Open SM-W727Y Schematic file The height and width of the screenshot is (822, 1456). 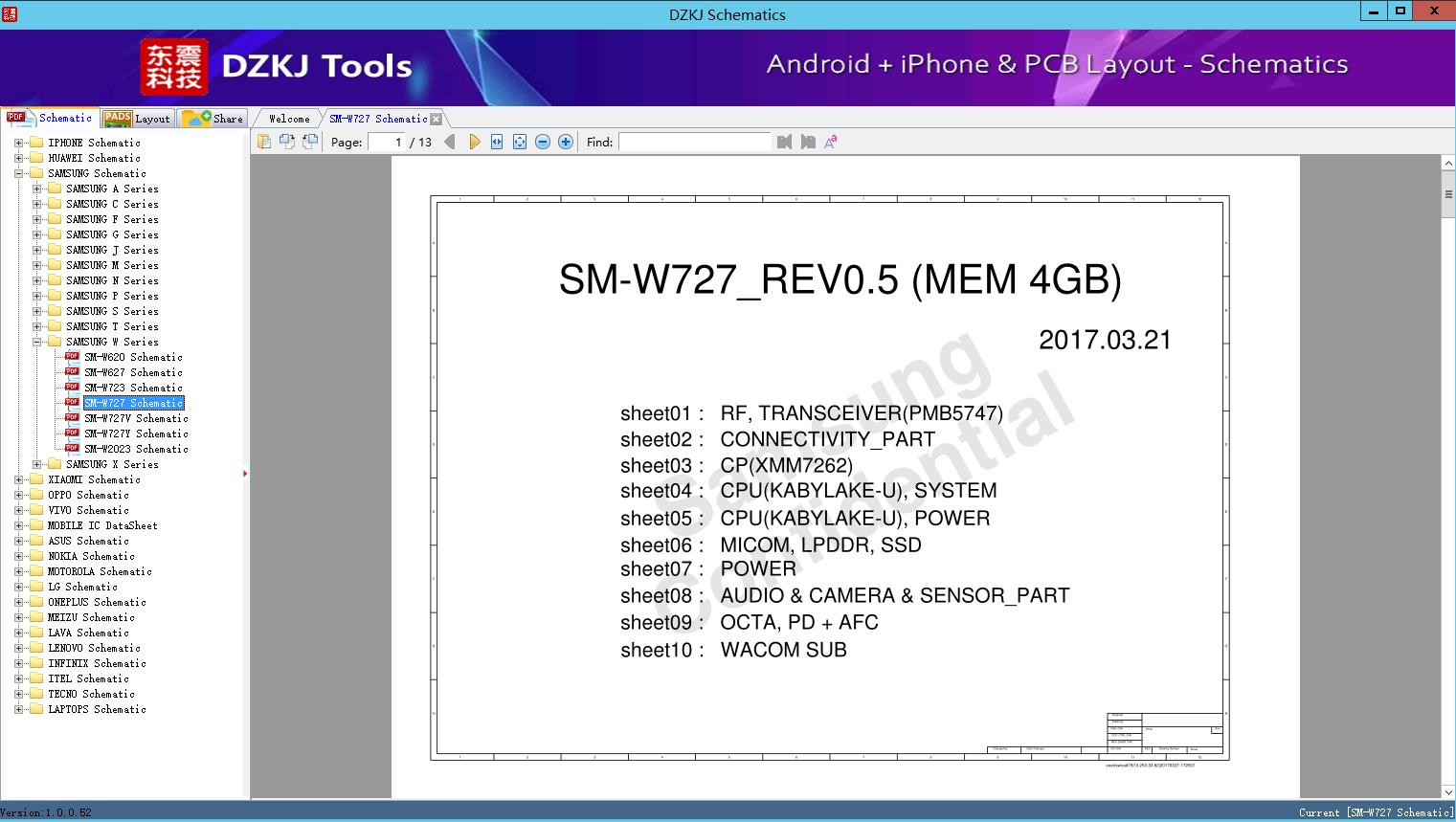tap(136, 433)
